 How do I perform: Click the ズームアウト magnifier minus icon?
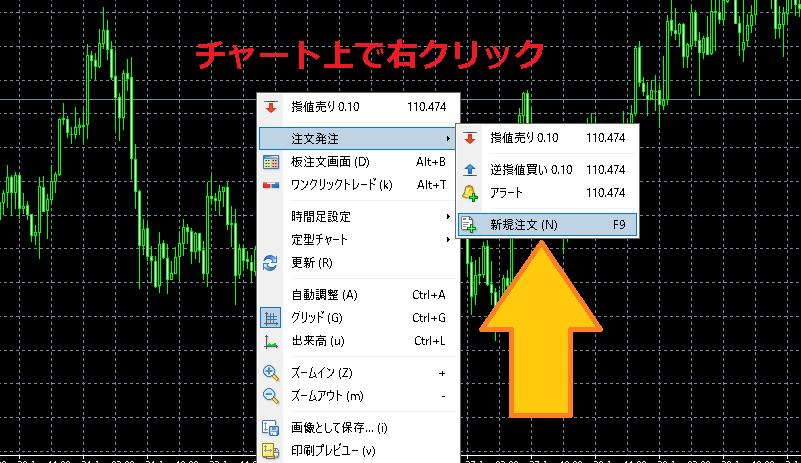coord(271,396)
